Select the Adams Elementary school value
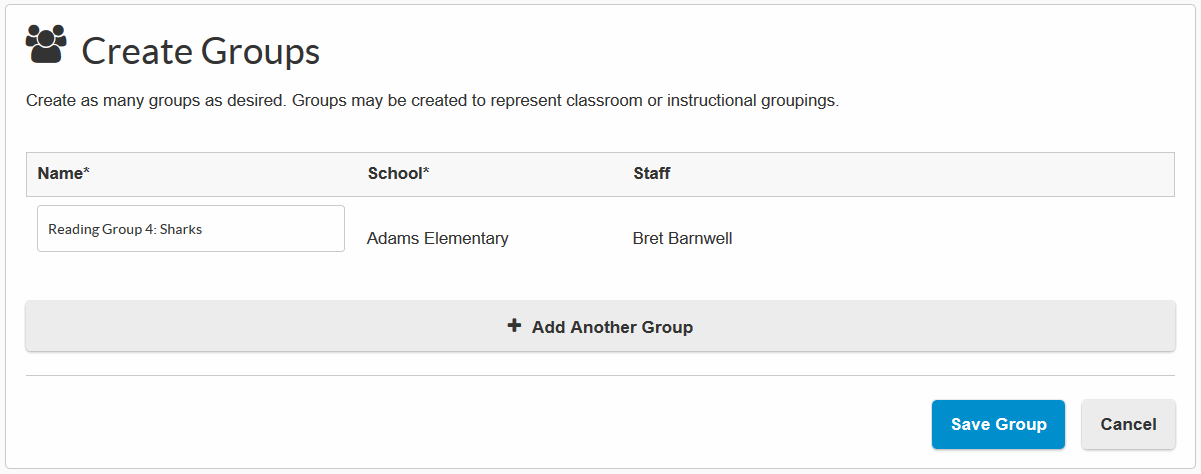 [x=438, y=238]
